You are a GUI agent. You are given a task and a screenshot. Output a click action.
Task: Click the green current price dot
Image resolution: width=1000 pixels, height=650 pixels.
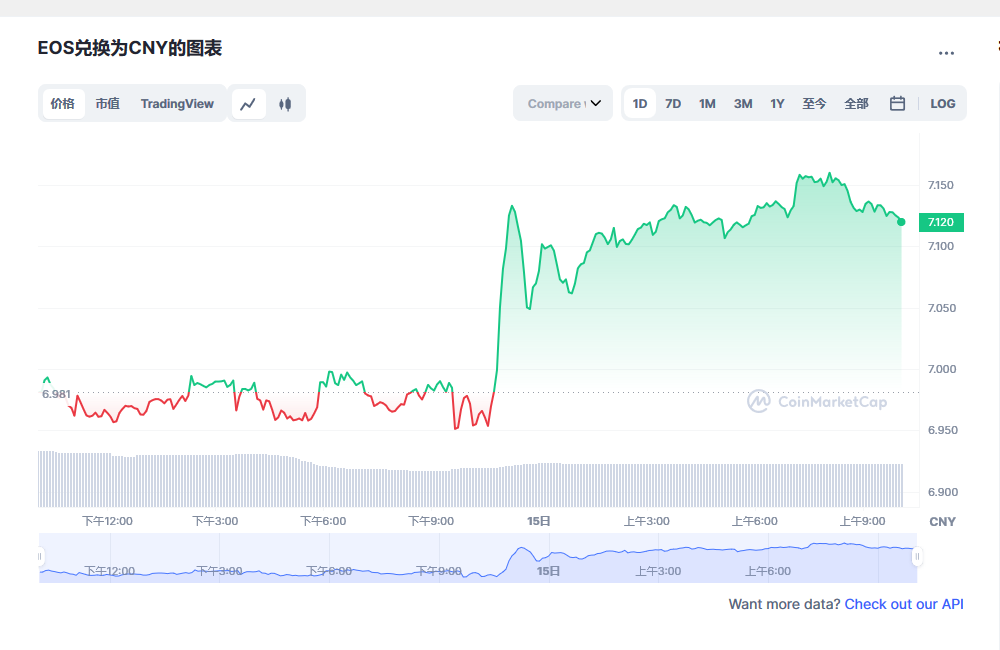[901, 222]
